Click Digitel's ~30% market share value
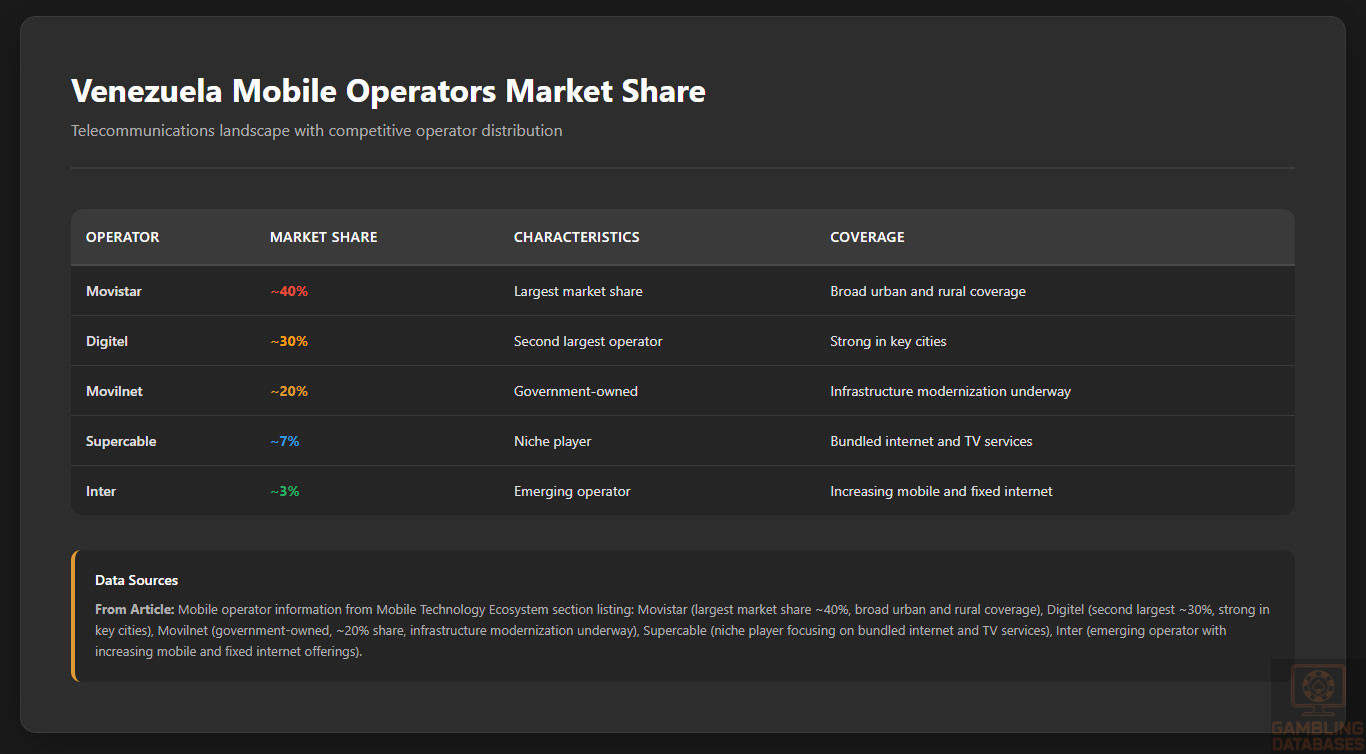This screenshot has width=1366, height=754. point(289,341)
